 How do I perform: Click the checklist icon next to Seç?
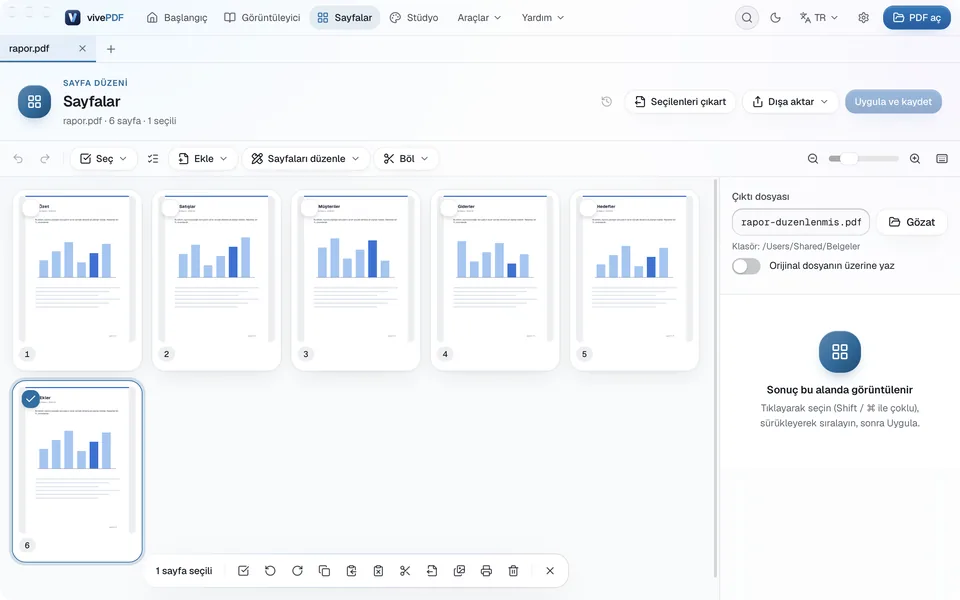click(153, 159)
